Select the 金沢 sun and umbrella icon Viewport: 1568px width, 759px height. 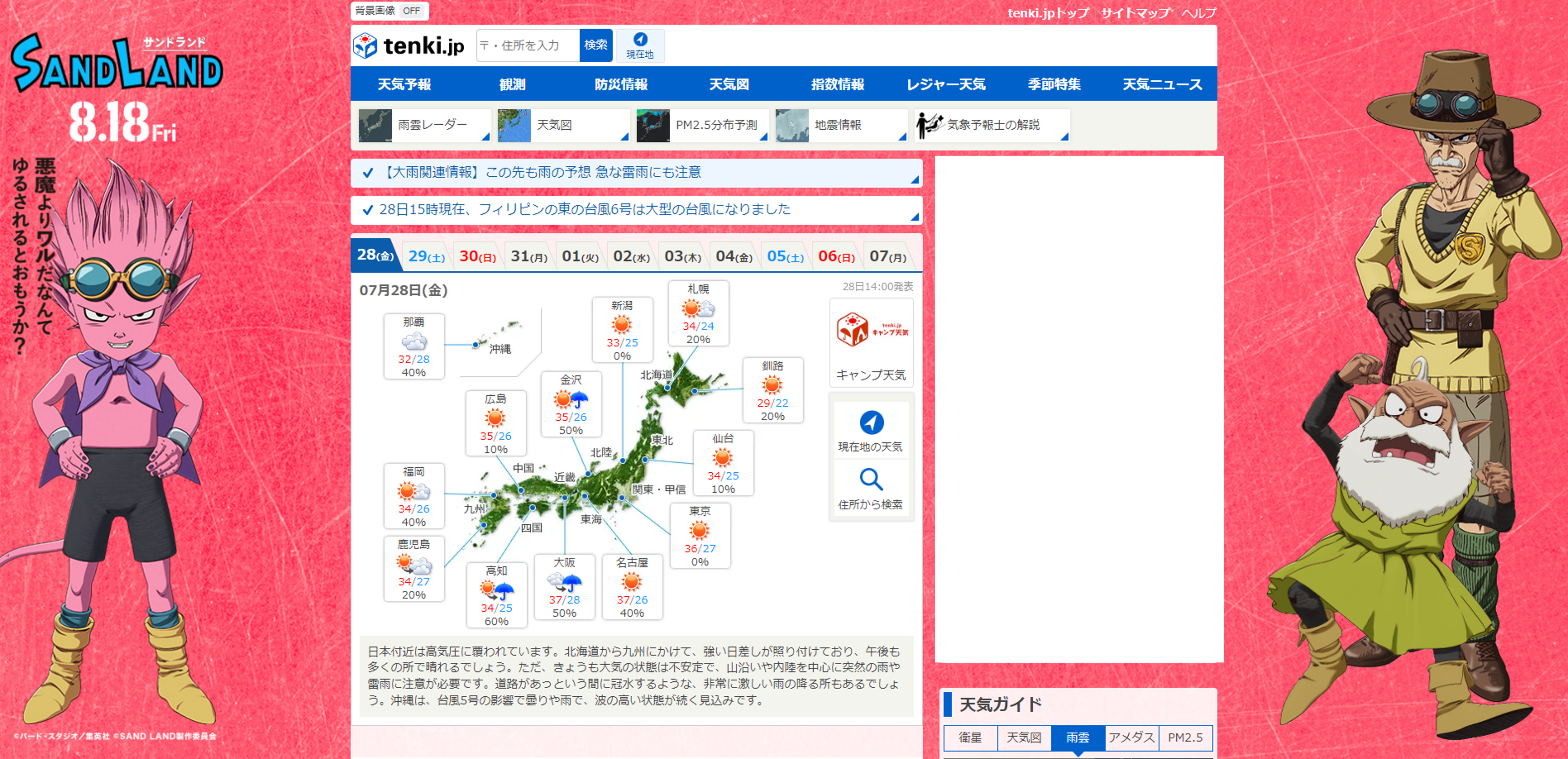[x=570, y=399]
